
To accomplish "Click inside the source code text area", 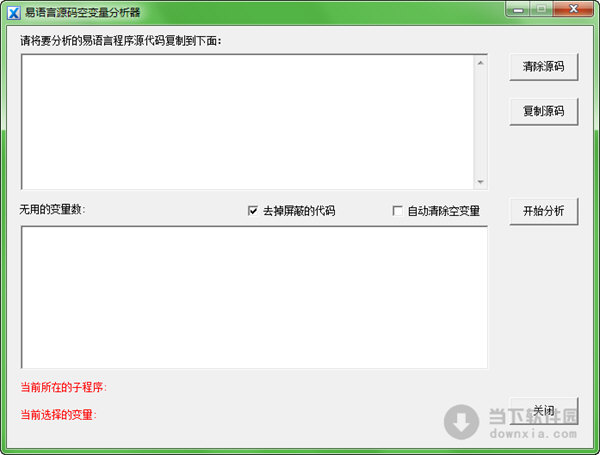I will [247, 122].
